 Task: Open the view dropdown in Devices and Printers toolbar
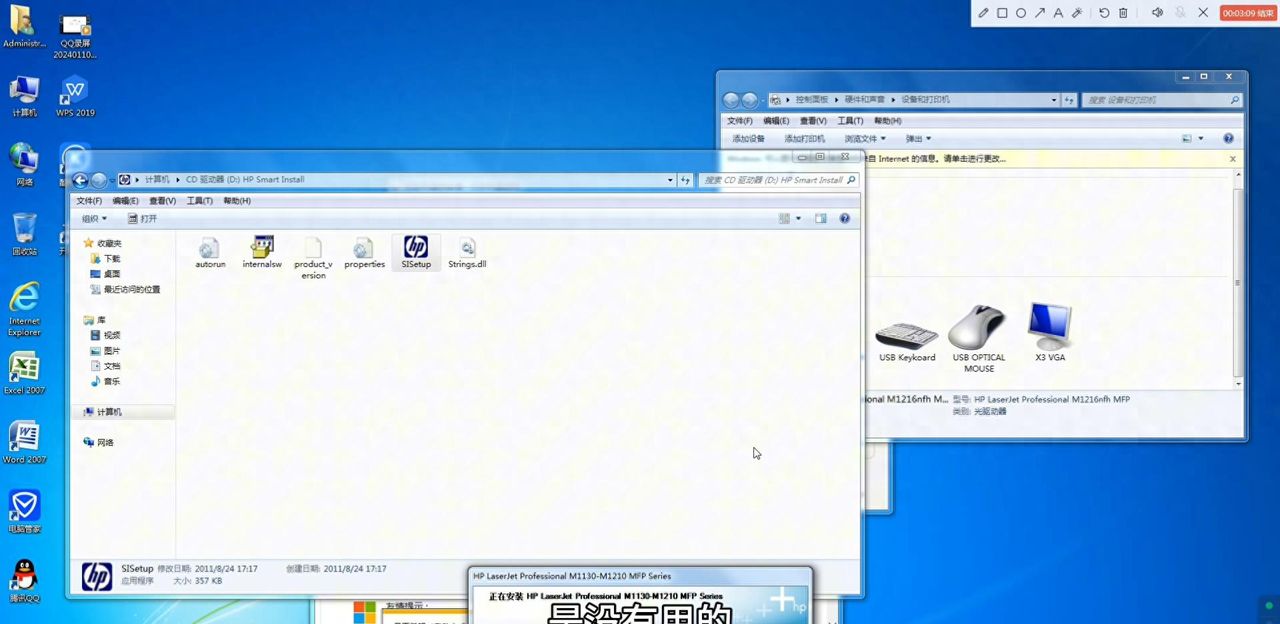pos(1200,139)
